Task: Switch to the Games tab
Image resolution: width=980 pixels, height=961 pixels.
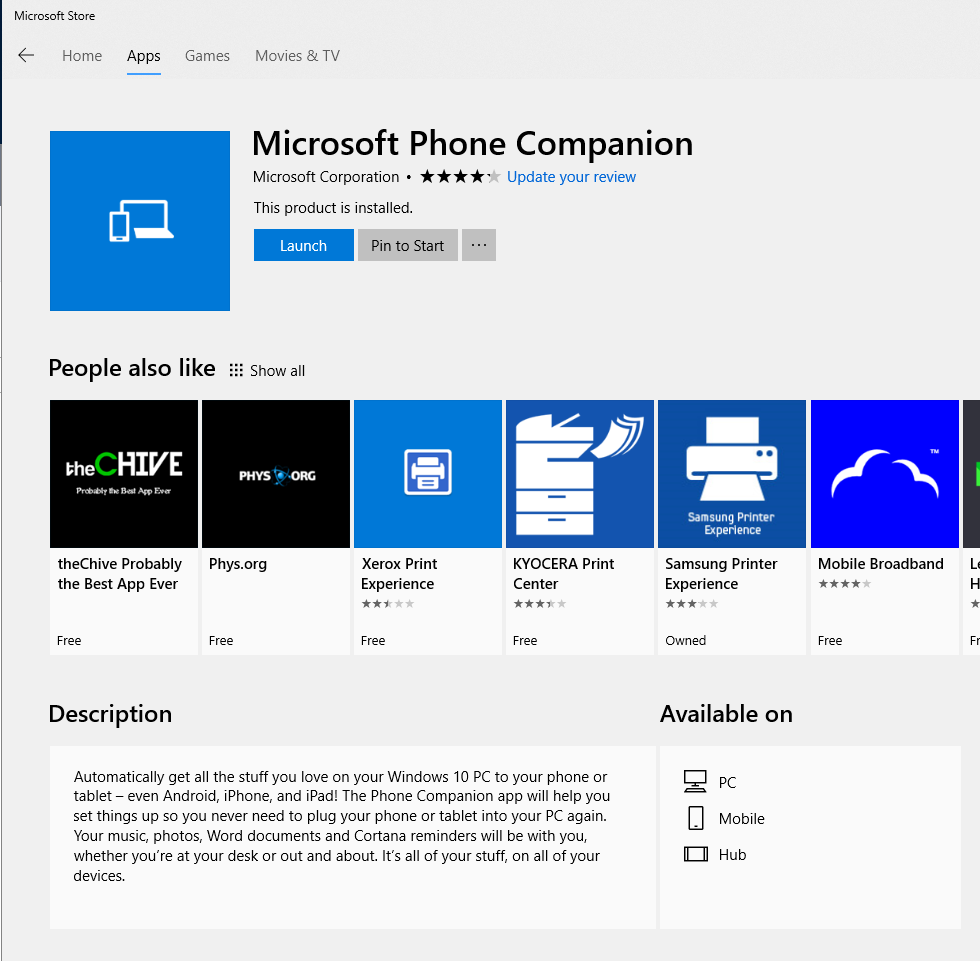Action: (x=207, y=56)
